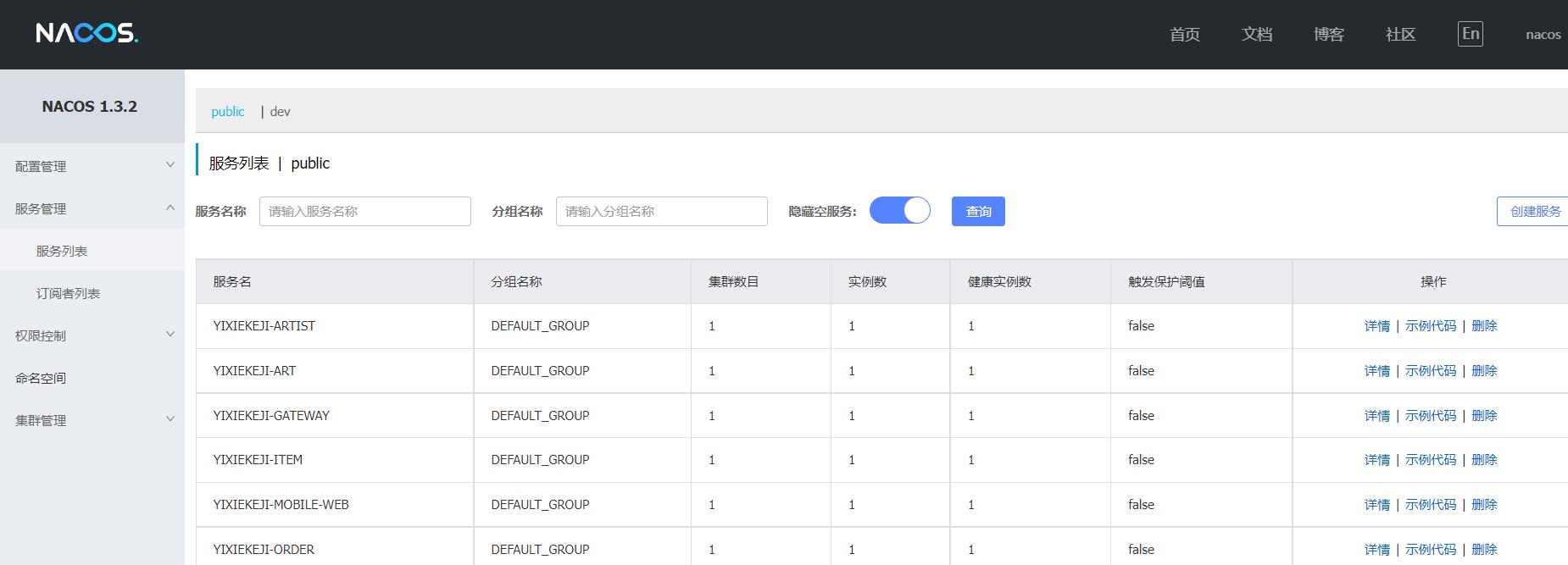Click the 创建服务 button
1568x565 pixels.
pyautogui.click(x=1533, y=211)
